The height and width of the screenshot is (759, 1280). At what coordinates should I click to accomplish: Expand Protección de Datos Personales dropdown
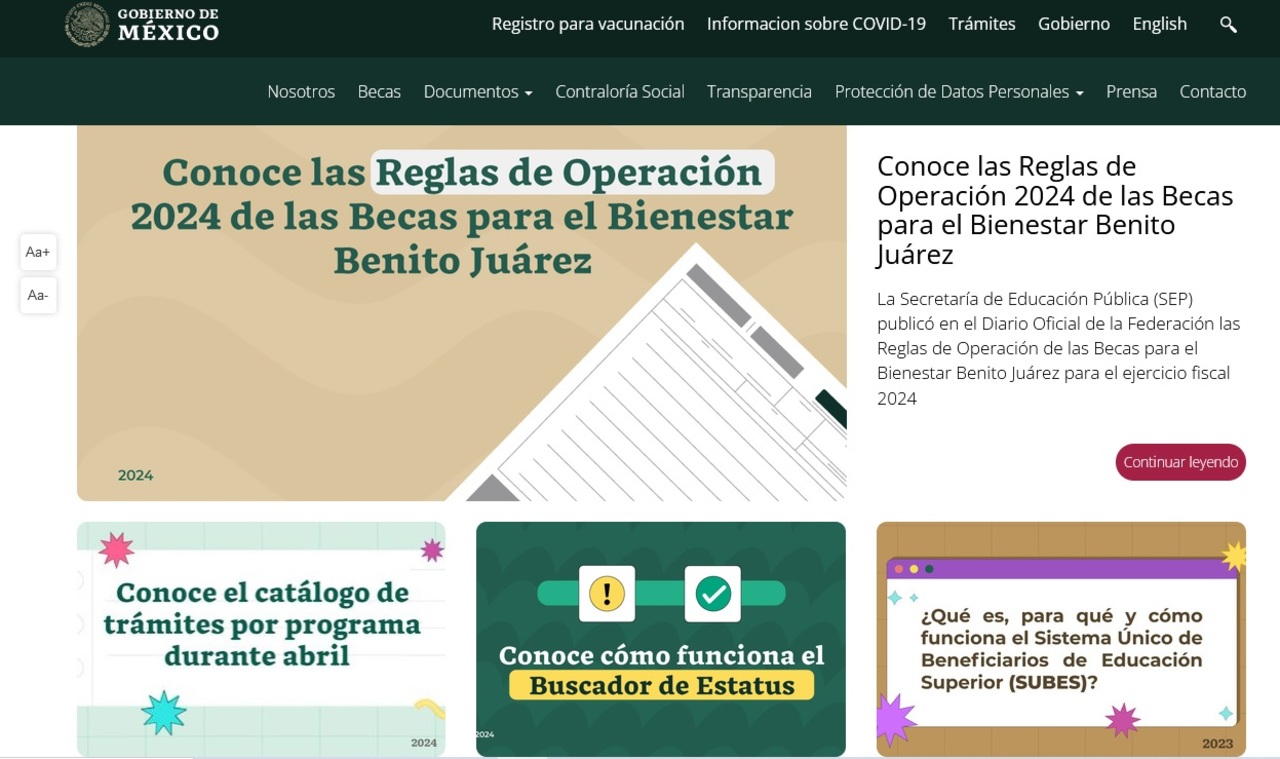(958, 92)
